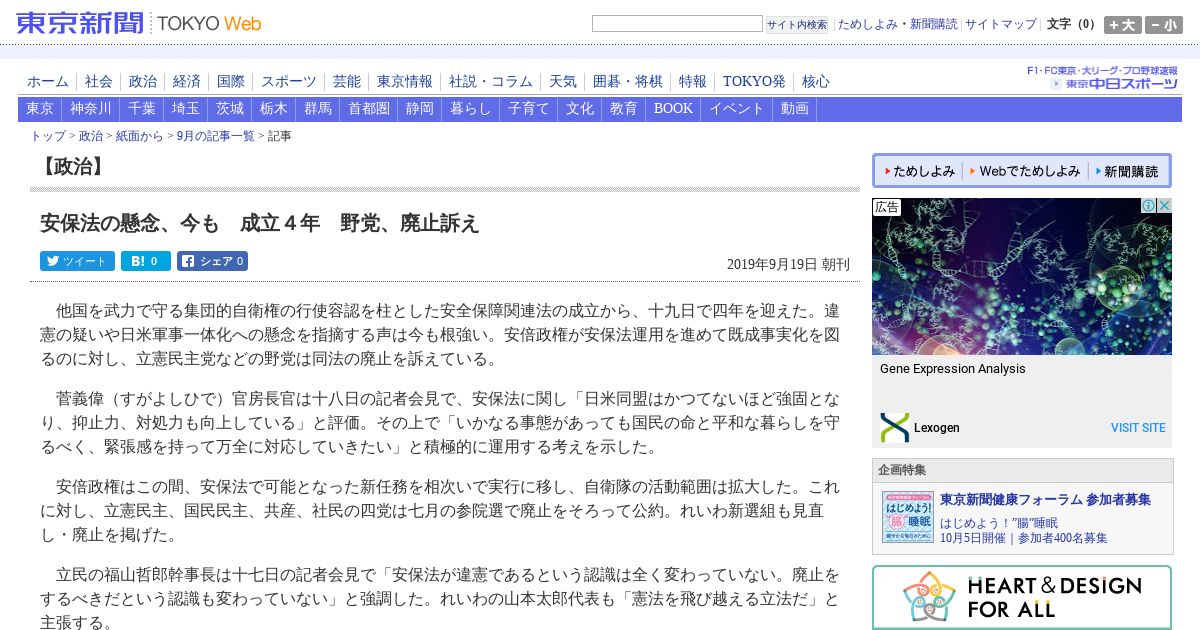
Task: Select the 千葉 regional tab
Action: [142, 109]
